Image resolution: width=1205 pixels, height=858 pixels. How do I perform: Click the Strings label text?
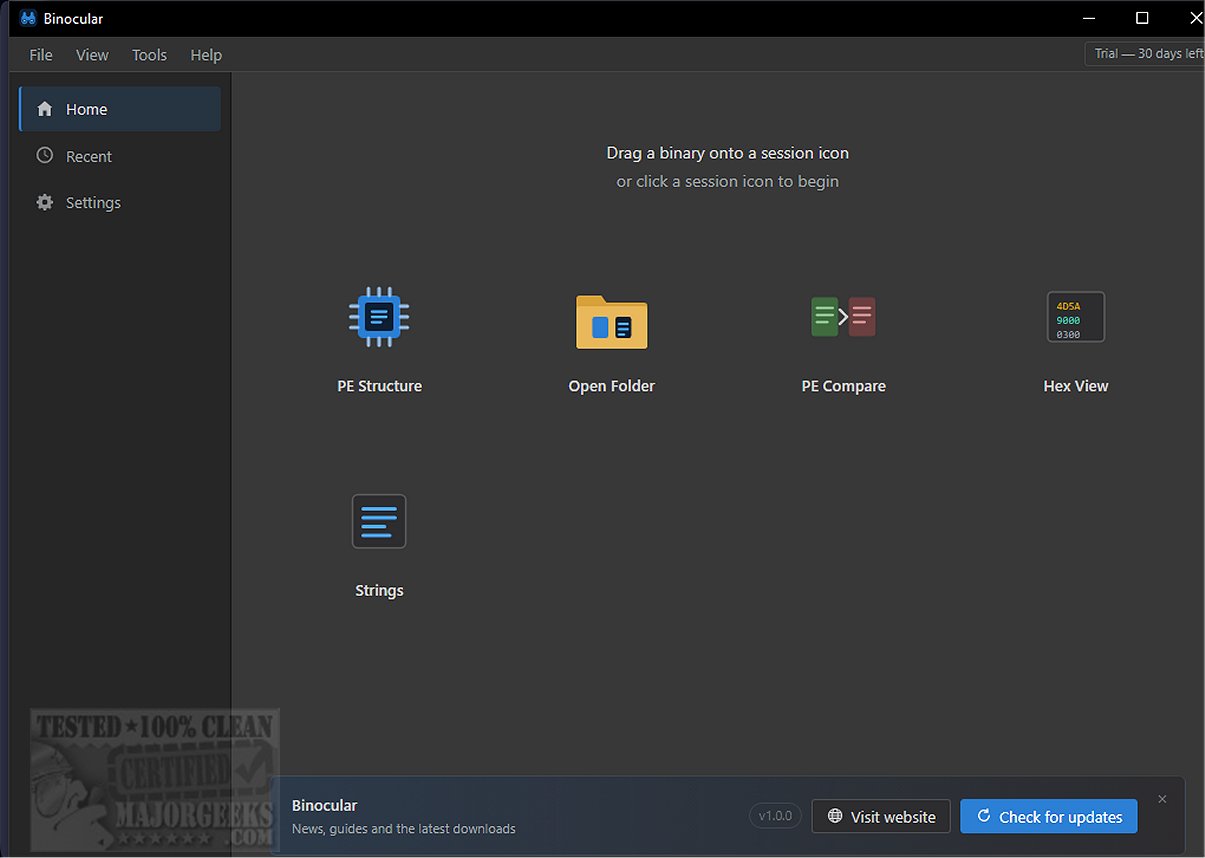[379, 590]
